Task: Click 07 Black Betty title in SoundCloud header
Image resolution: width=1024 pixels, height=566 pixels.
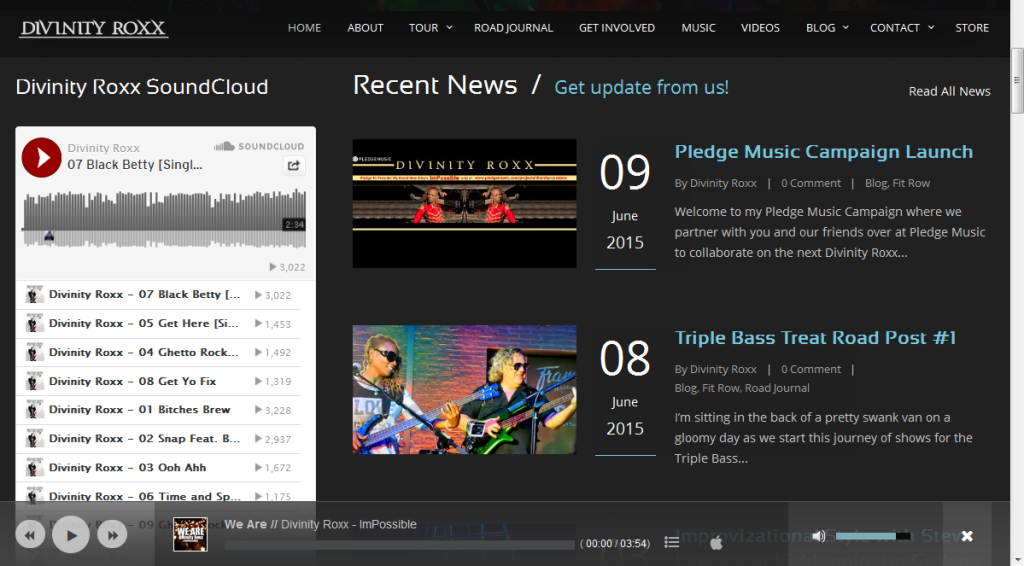Action: [135, 165]
